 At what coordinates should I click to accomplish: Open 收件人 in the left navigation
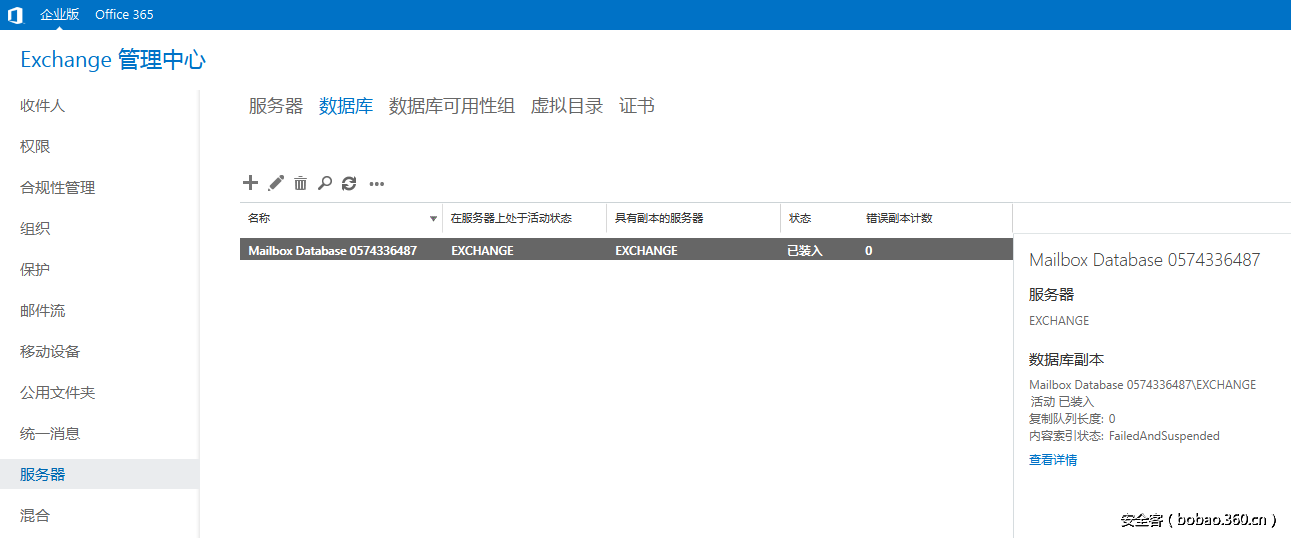click(x=43, y=106)
